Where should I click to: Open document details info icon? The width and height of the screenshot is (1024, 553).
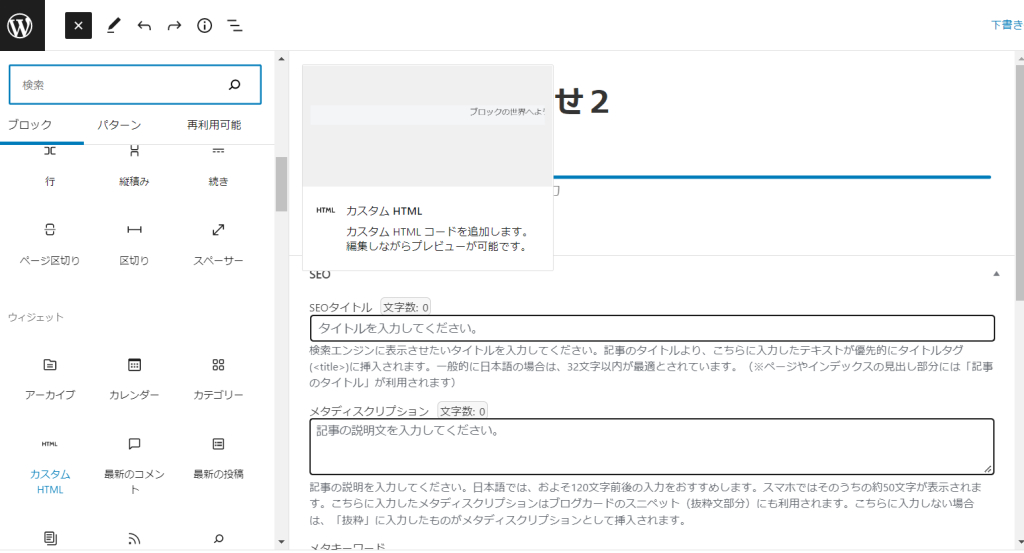coord(204,25)
